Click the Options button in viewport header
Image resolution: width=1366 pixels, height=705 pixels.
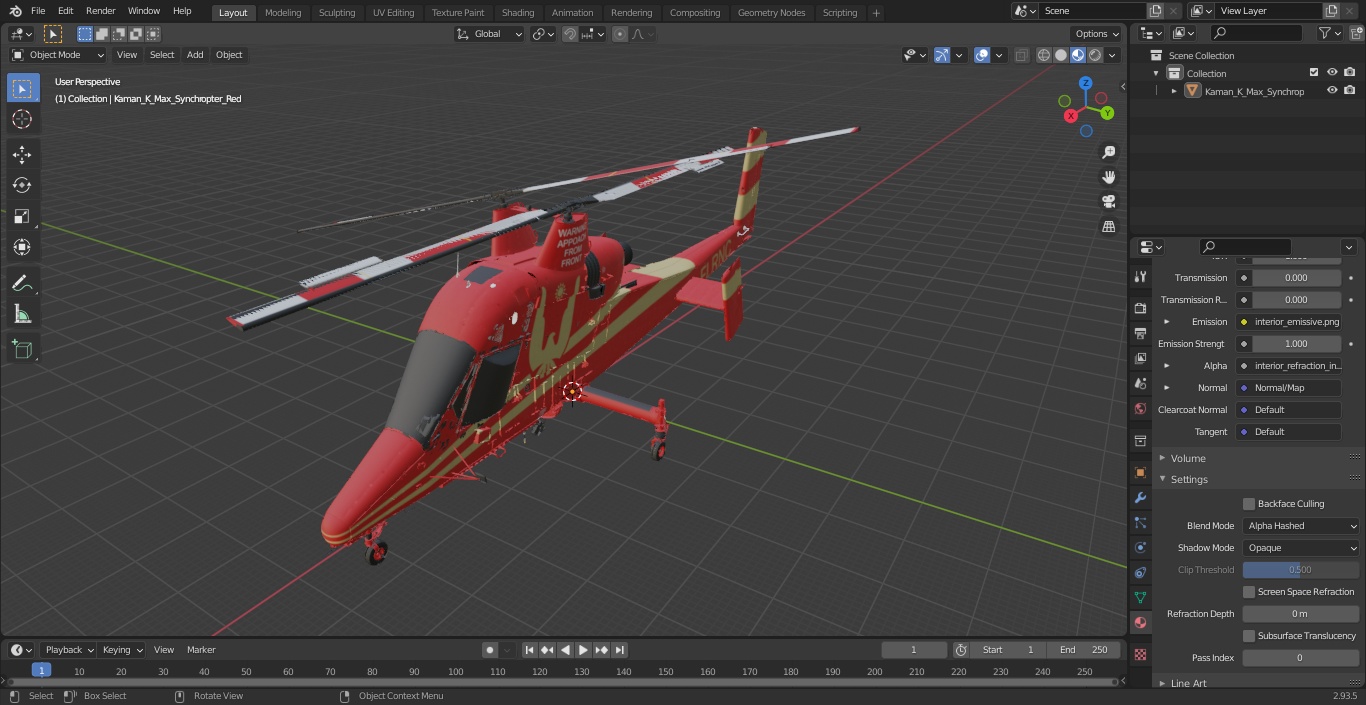click(x=1097, y=34)
